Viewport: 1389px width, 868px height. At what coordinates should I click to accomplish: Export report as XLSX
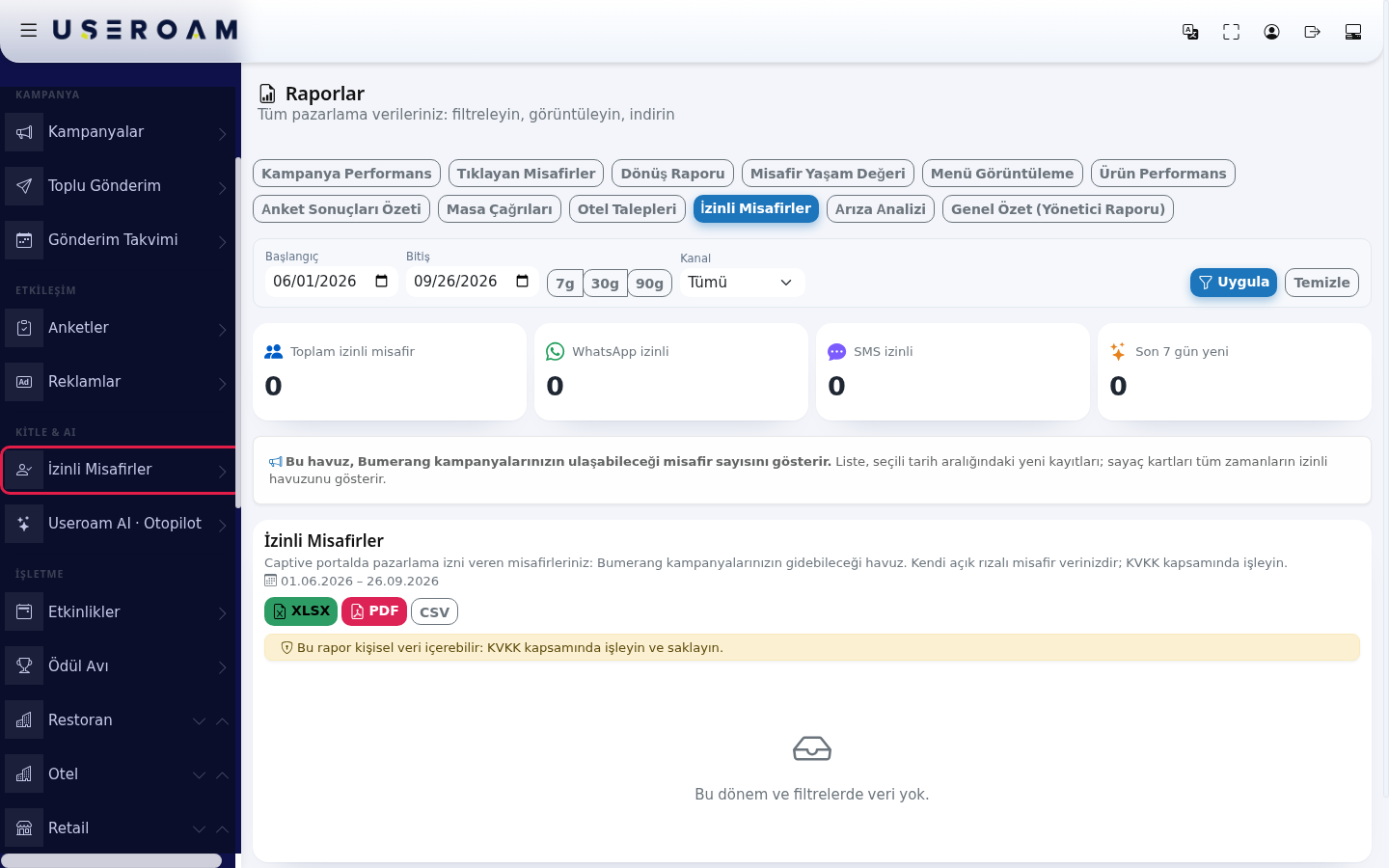301,611
